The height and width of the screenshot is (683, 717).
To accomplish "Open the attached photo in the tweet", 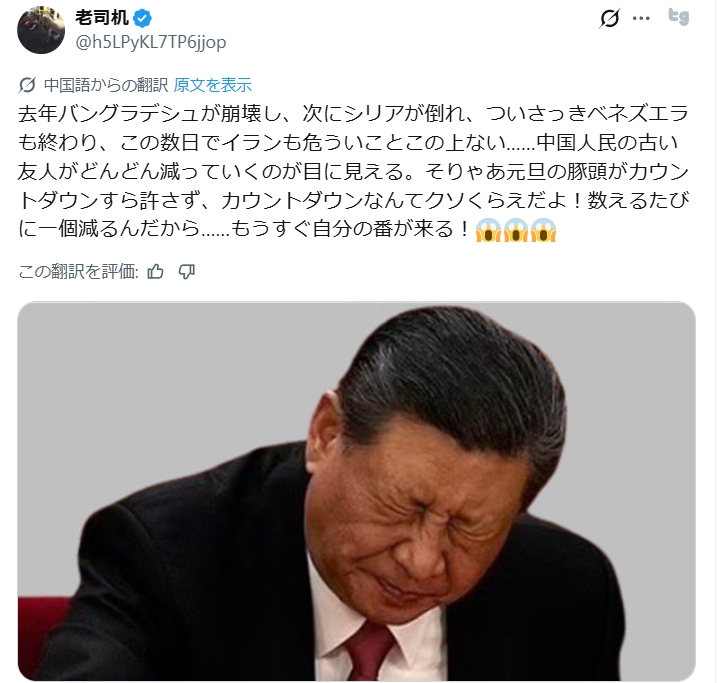I will tap(357, 491).
